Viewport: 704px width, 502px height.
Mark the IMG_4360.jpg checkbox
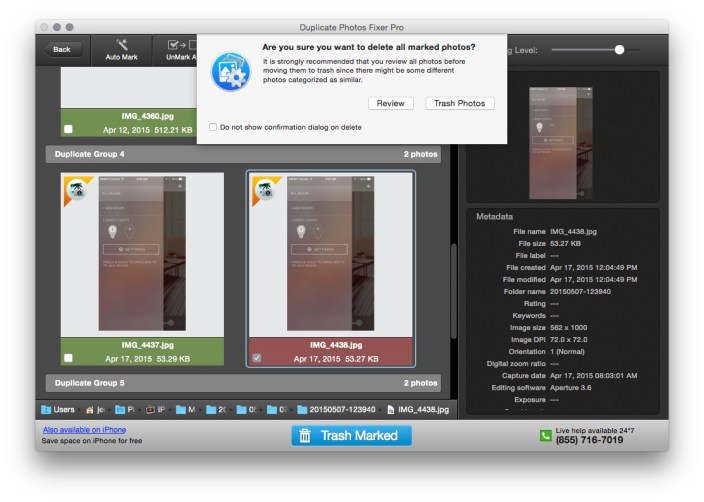click(x=67, y=130)
